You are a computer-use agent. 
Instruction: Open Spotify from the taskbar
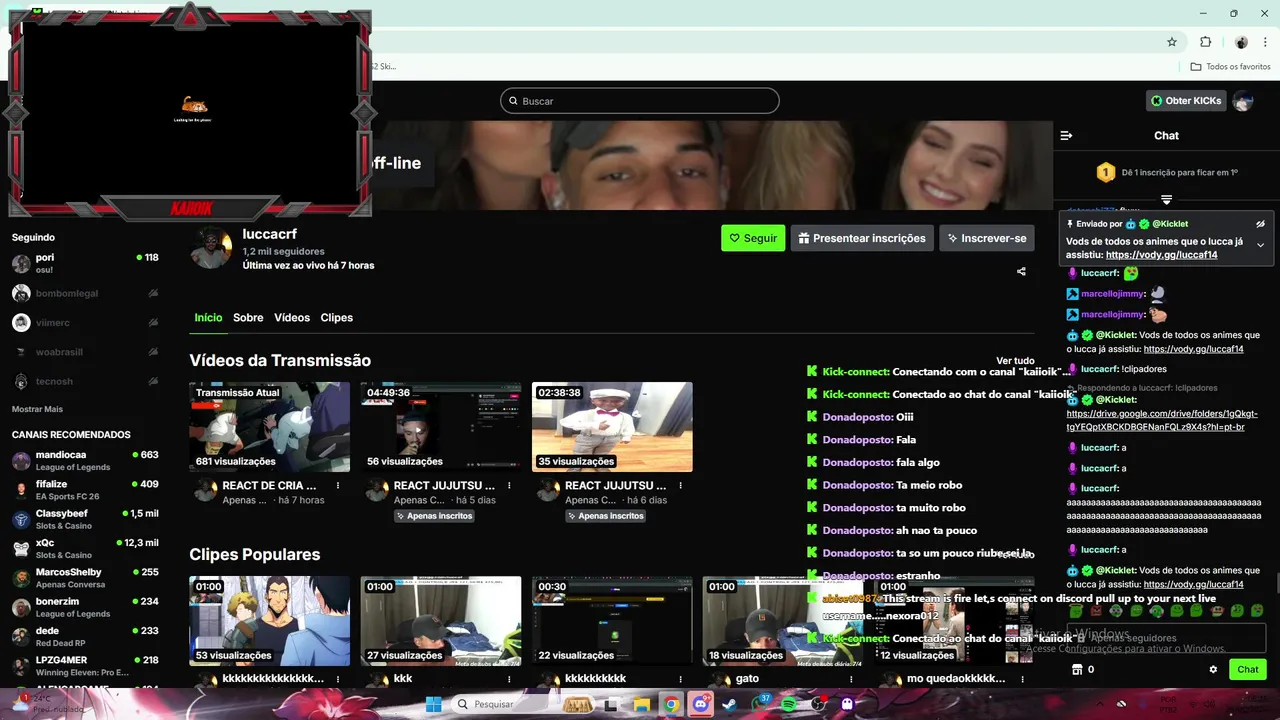click(x=788, y=704)
